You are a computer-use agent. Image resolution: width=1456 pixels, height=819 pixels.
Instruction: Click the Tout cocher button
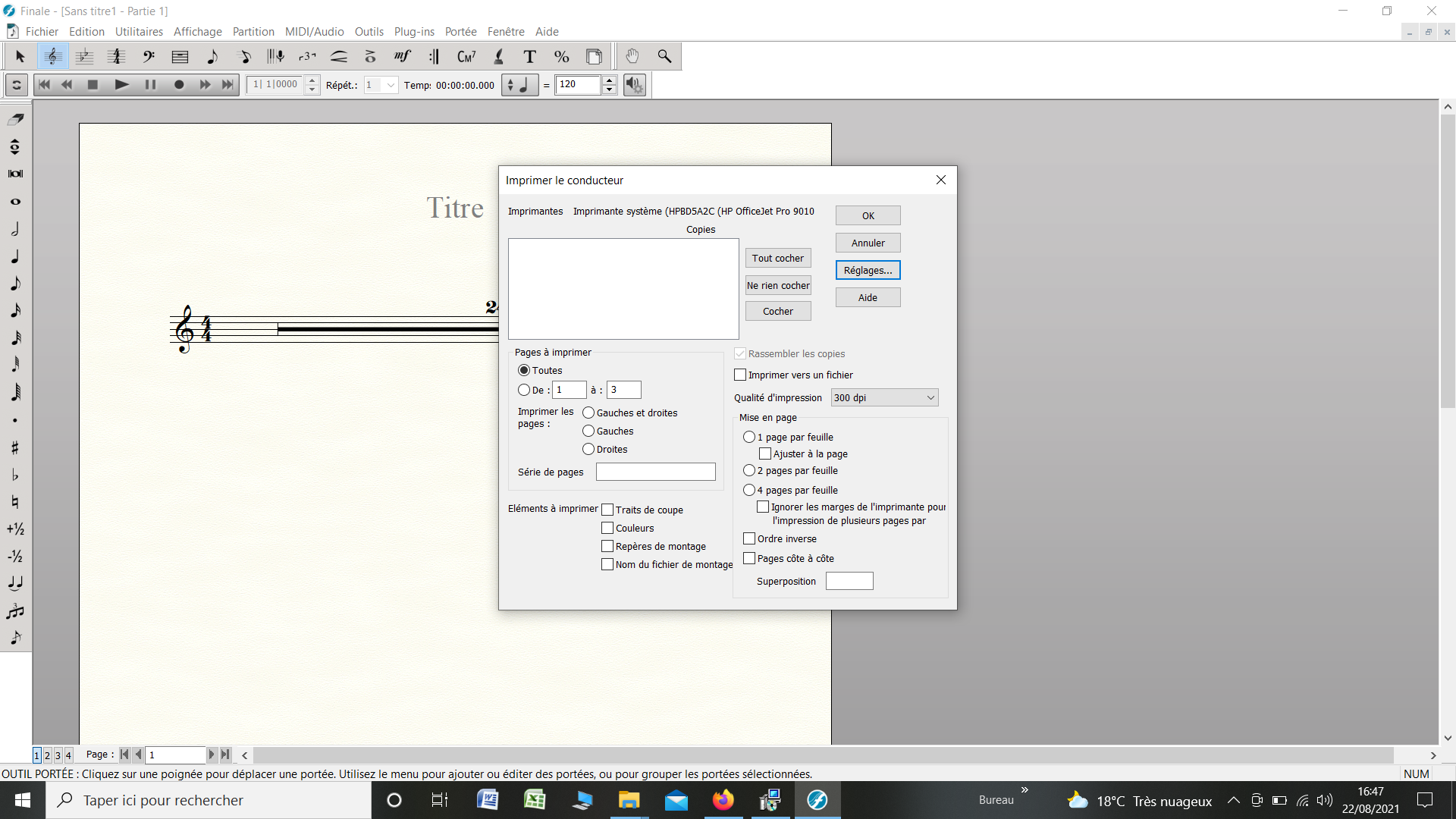[x=777, y=258]
